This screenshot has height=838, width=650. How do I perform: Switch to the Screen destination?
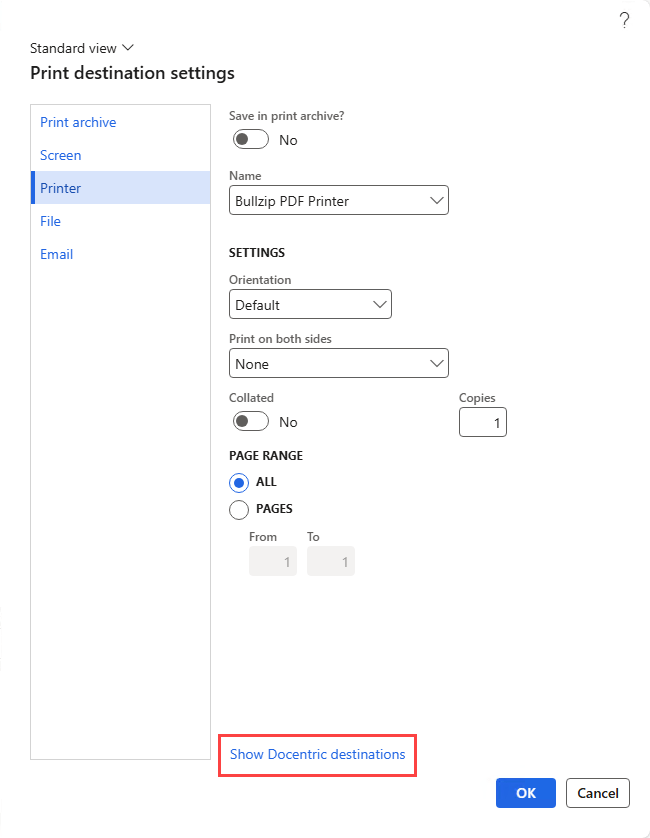point(61,155)
